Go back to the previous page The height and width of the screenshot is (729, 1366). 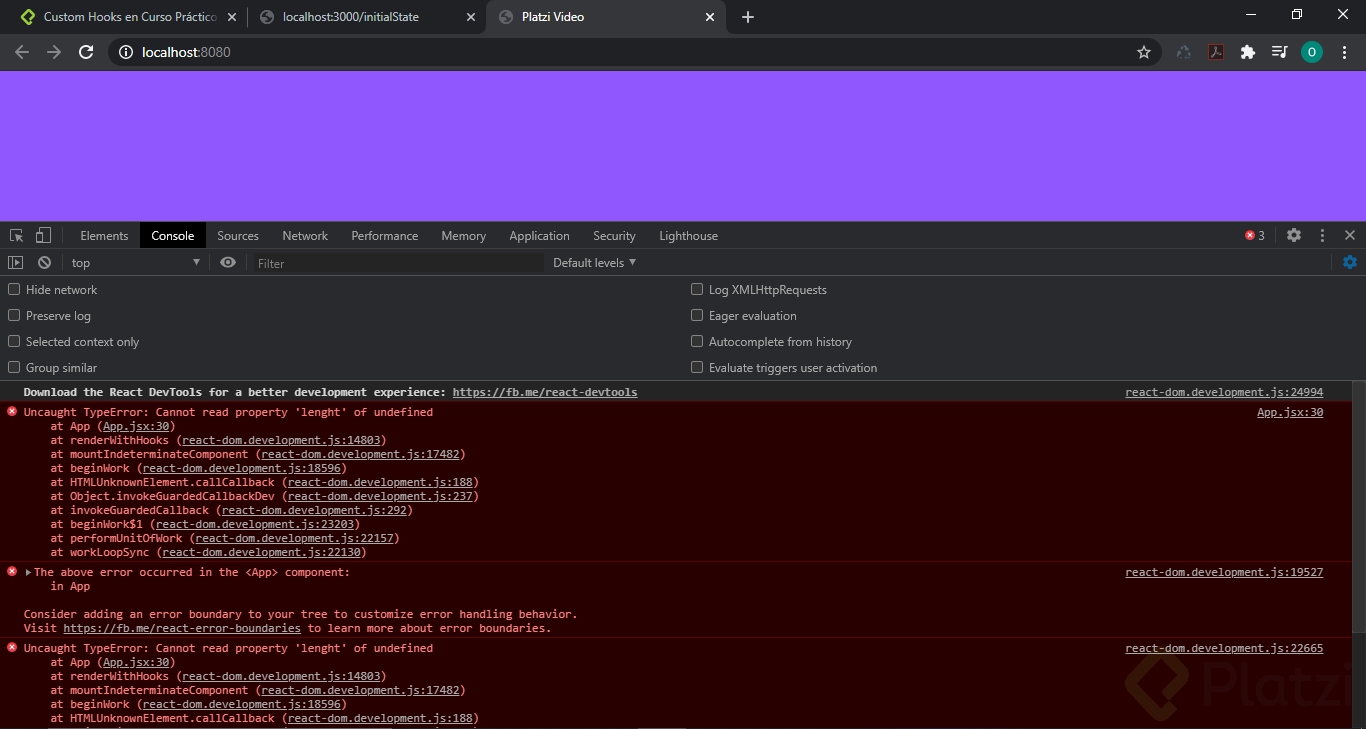(x=22, y=52)
